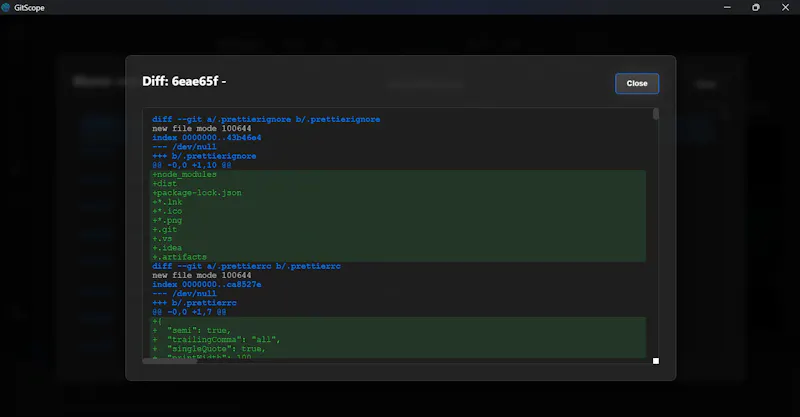Close the diff dialog with Close button
The height and width of the screenshot is (417, 800).
coord(637,83)
